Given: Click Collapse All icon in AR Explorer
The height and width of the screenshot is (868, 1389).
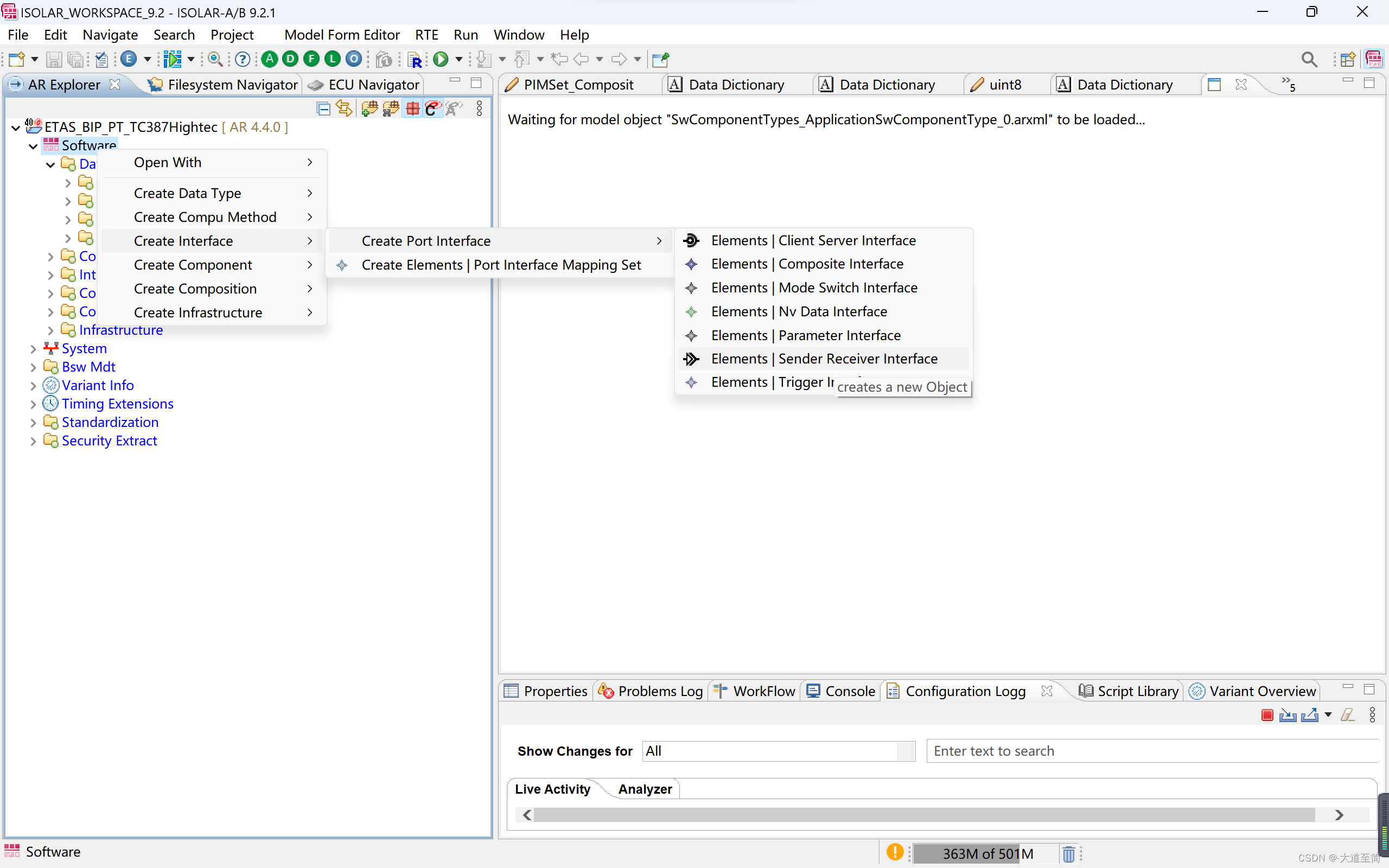Looking at the screenshot, I should click(323, 108).
